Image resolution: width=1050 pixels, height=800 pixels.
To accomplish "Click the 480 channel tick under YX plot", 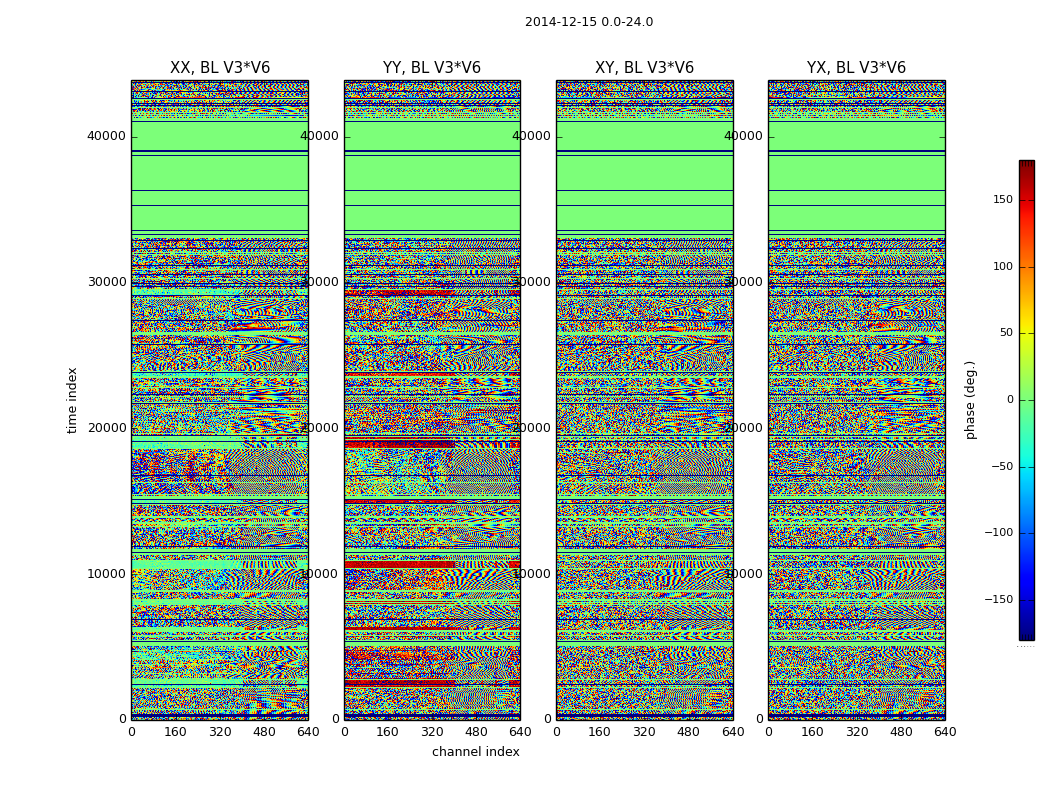I will pos(901,732).
